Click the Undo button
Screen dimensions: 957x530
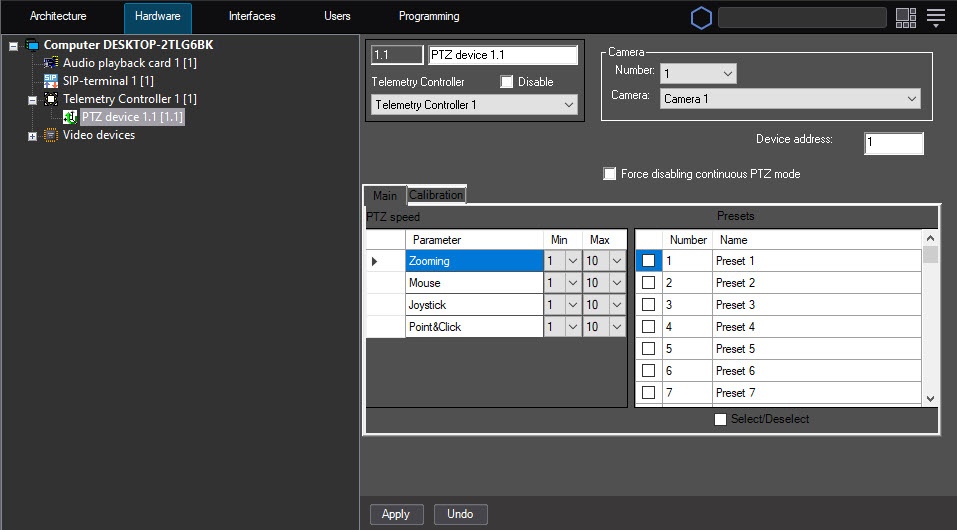(x=460, y=514)
